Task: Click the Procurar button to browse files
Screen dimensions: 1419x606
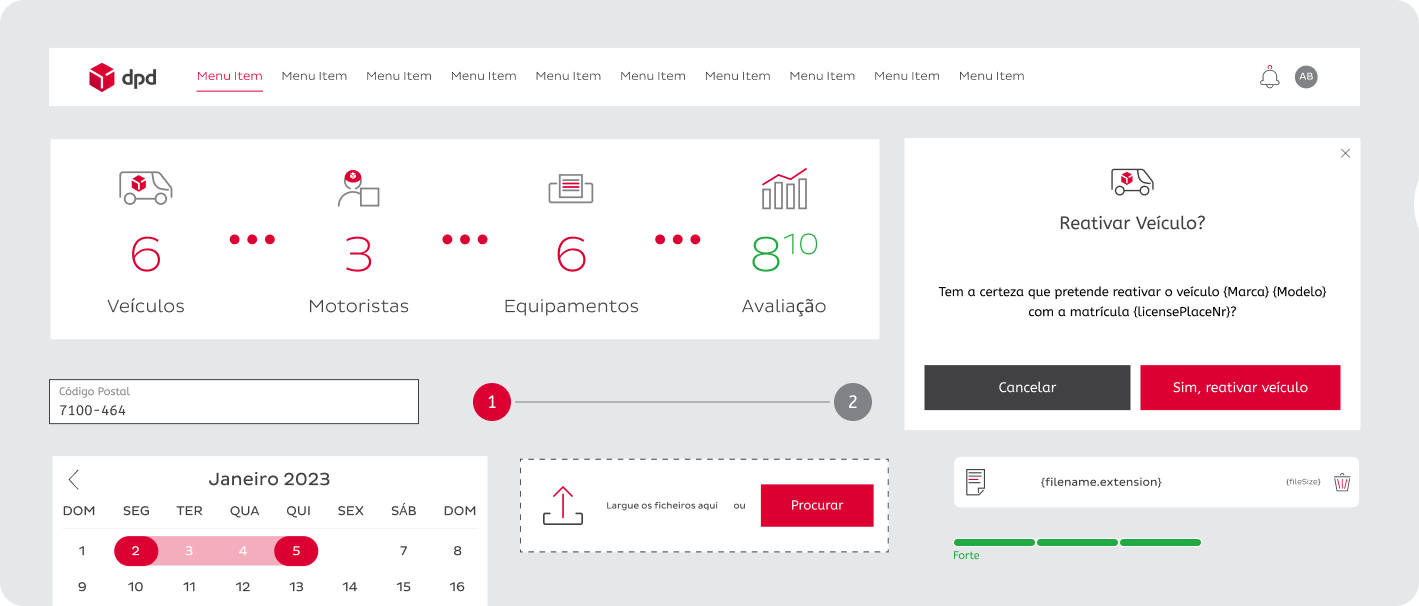Action: [817, 505]
